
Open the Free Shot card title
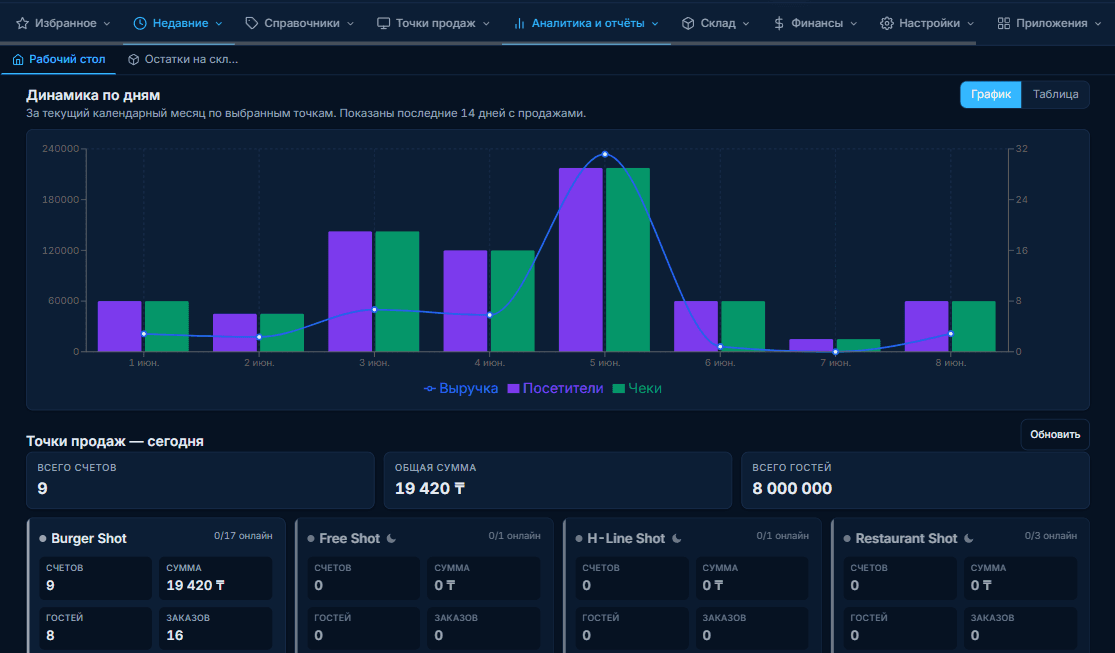(350, 538)
